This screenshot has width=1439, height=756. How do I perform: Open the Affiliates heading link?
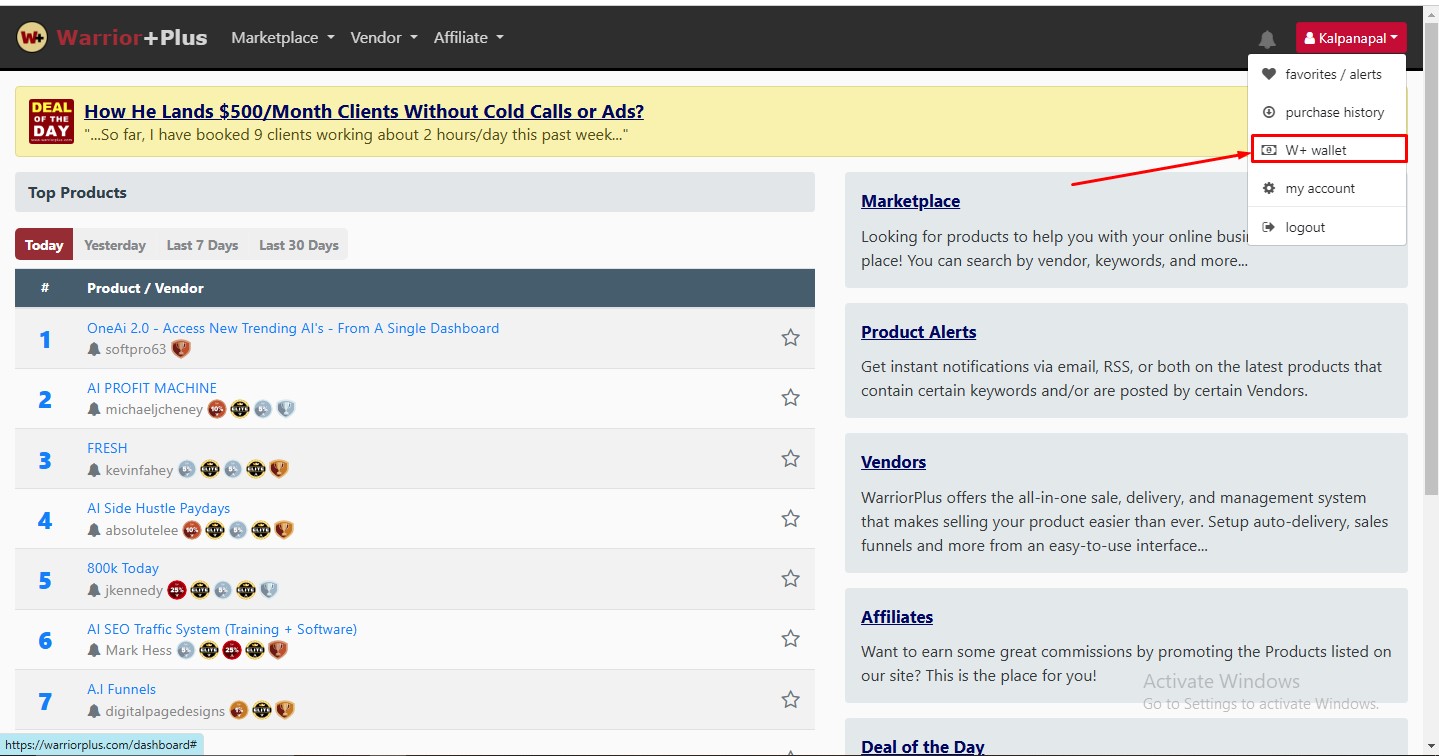click(897, 617)
